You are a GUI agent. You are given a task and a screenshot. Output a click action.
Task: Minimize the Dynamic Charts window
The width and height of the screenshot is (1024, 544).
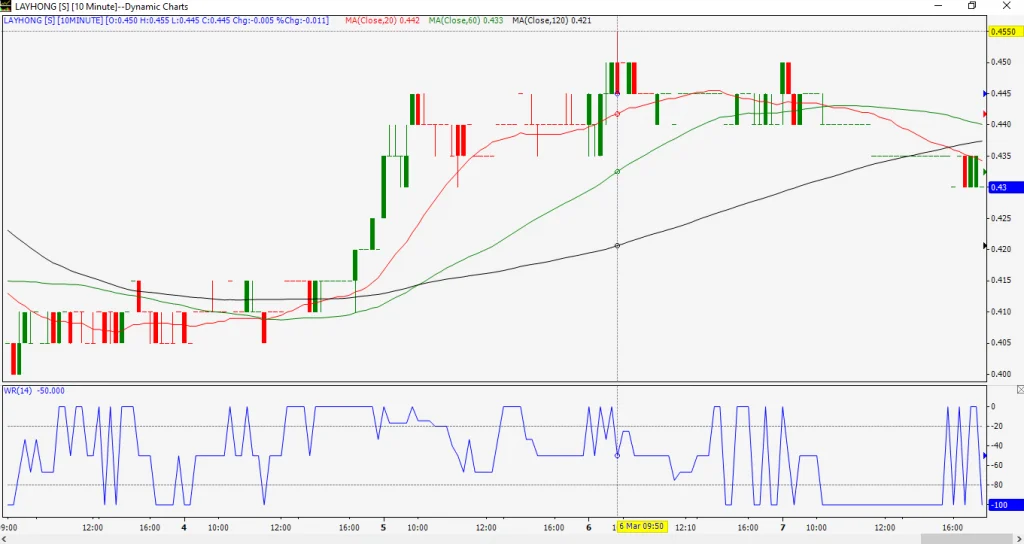938,6
